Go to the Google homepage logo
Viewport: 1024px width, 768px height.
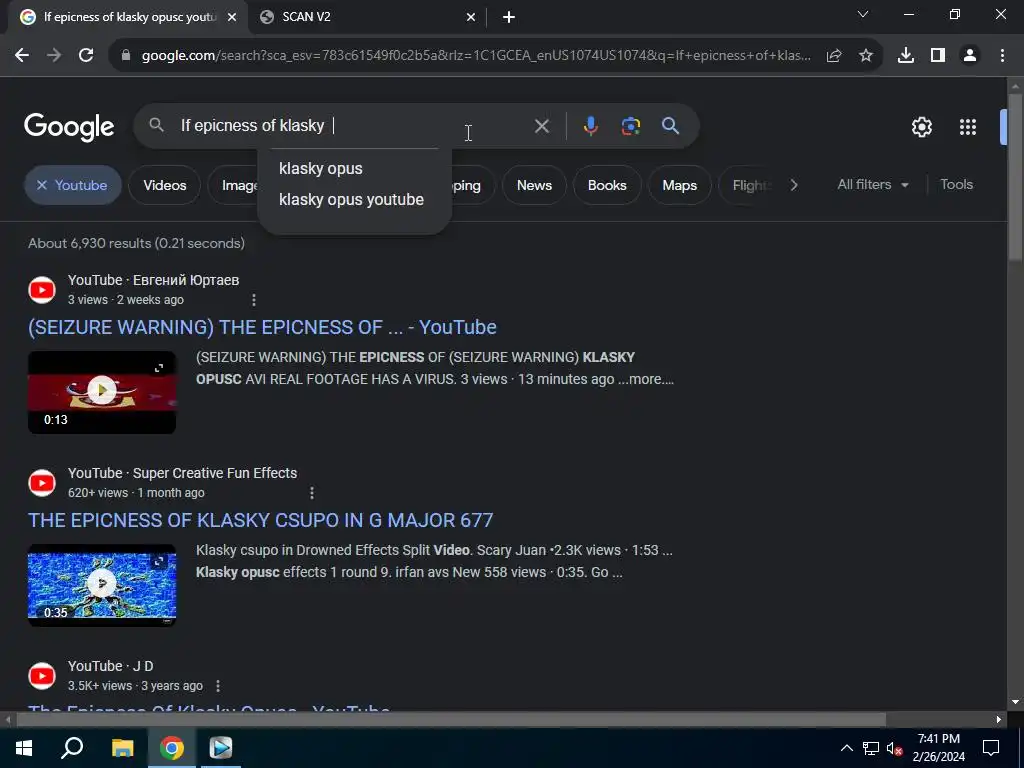[x=69, y=127]
